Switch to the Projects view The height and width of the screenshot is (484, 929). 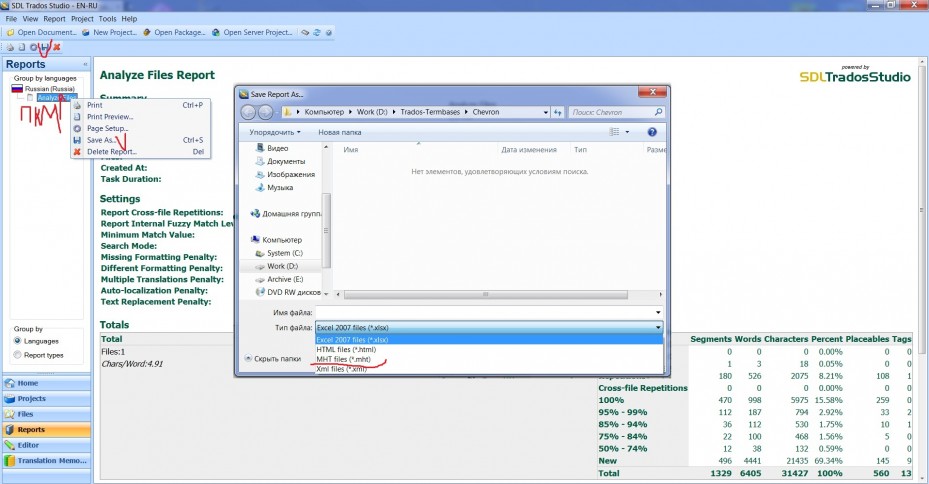(46, 399)
